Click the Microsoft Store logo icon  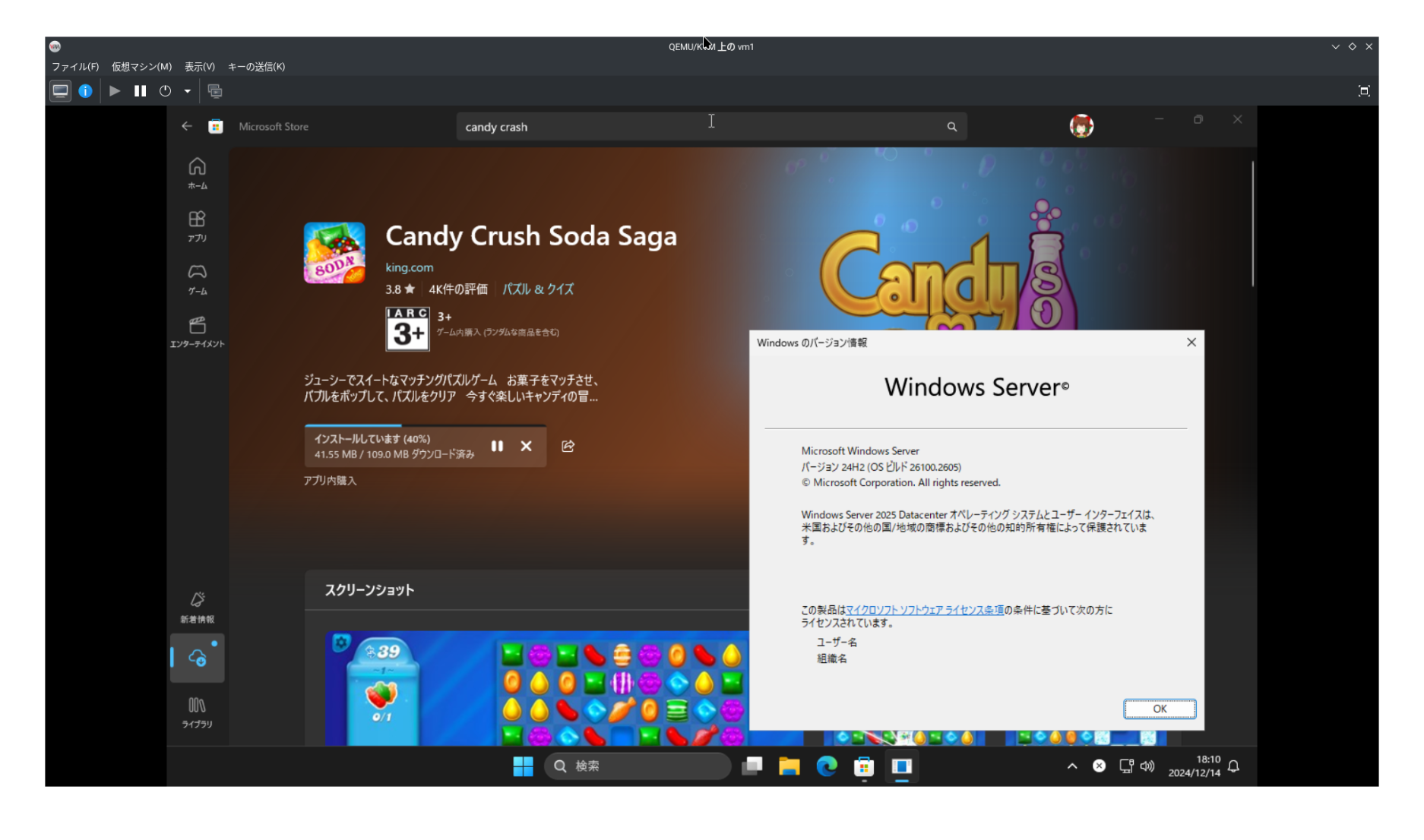[216, 126]
